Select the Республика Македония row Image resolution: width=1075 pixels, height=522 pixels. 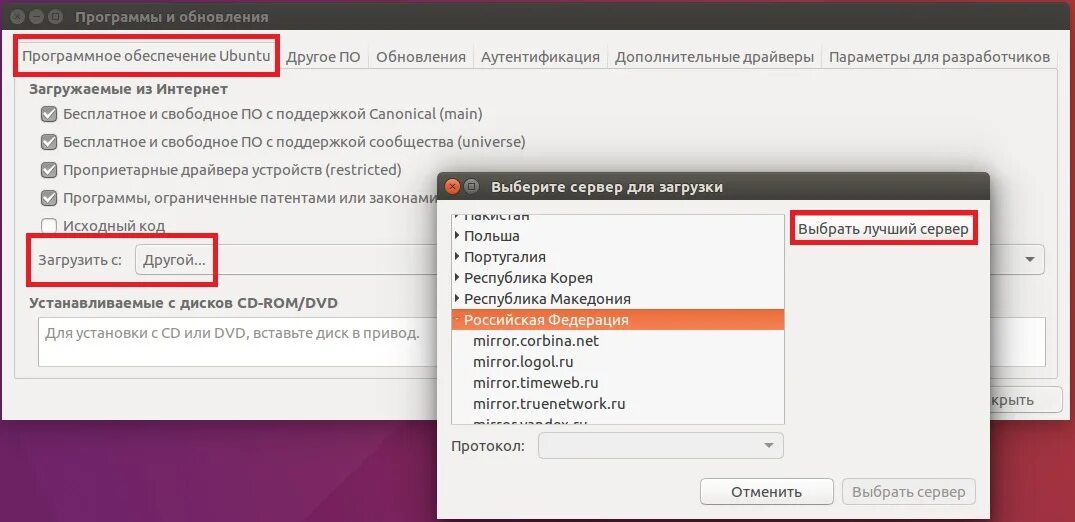tap(618, 299)
